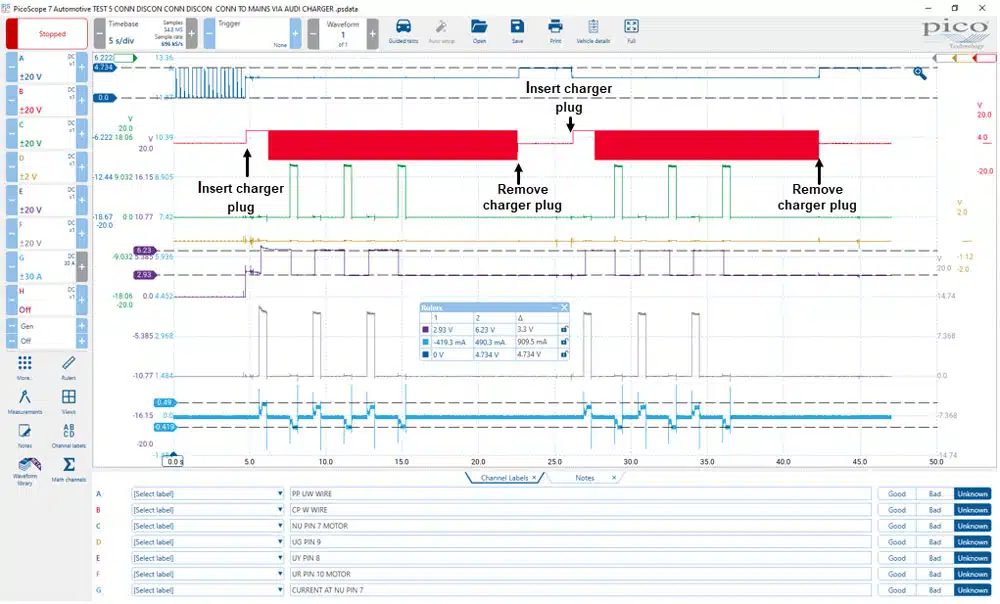Open the Measurements tool
Image resolution: width=1000 pixels, height=604 pixels.
click(24, 397)
